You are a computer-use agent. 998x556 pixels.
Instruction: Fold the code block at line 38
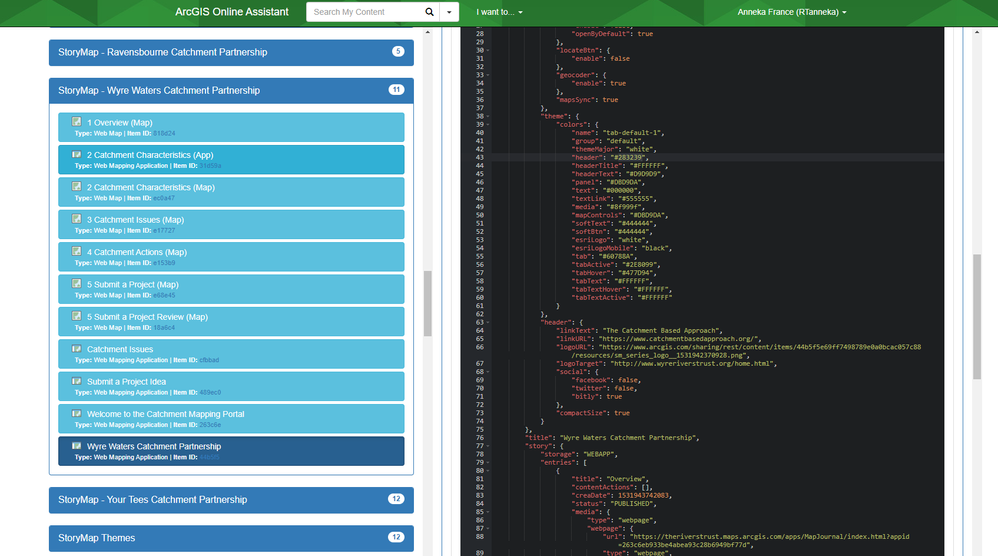click(x=488, y=116)
